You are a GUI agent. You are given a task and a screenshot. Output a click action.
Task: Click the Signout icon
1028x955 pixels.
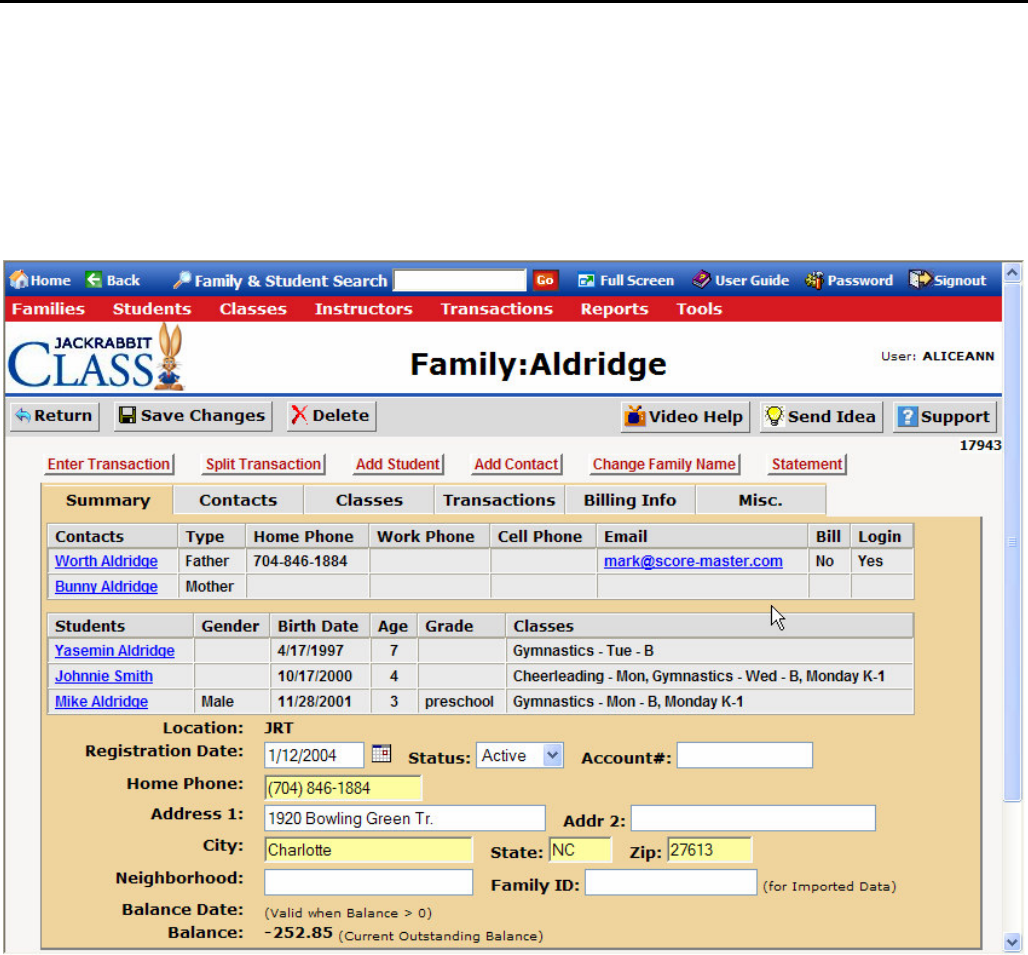[920, 280]
